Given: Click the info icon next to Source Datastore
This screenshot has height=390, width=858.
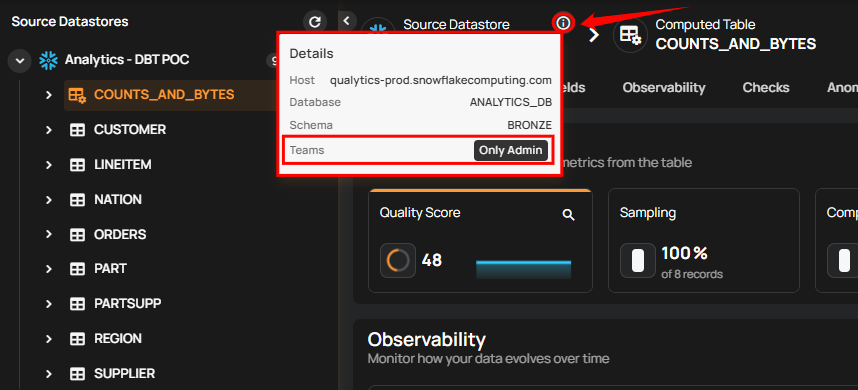Looking at the screenshot, I should [x=563, y=23].
